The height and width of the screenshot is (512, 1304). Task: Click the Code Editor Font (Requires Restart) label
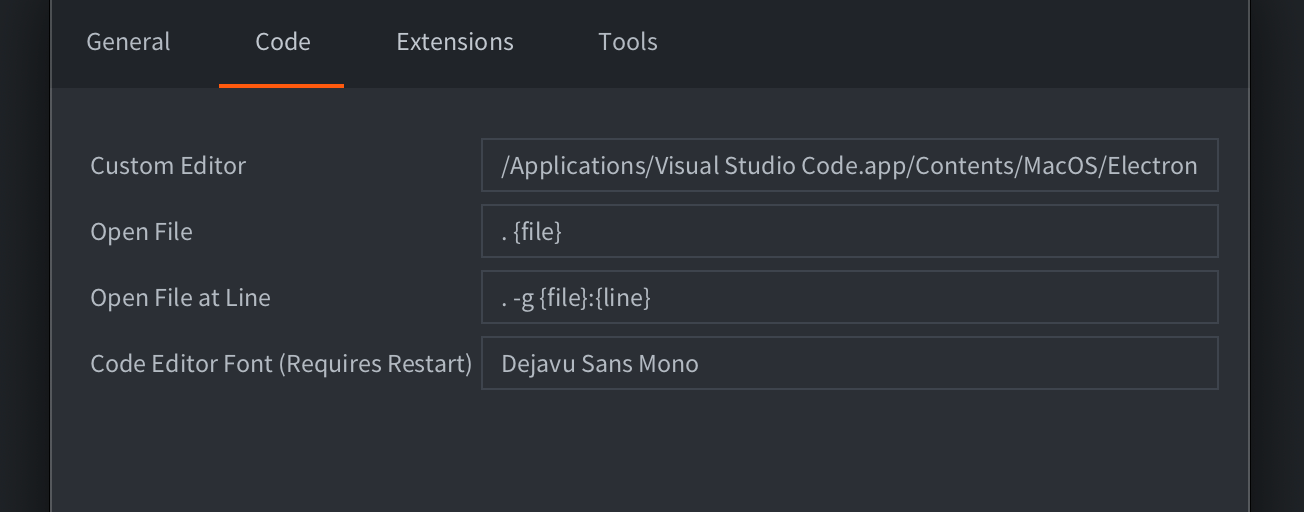tap(280, 364)
